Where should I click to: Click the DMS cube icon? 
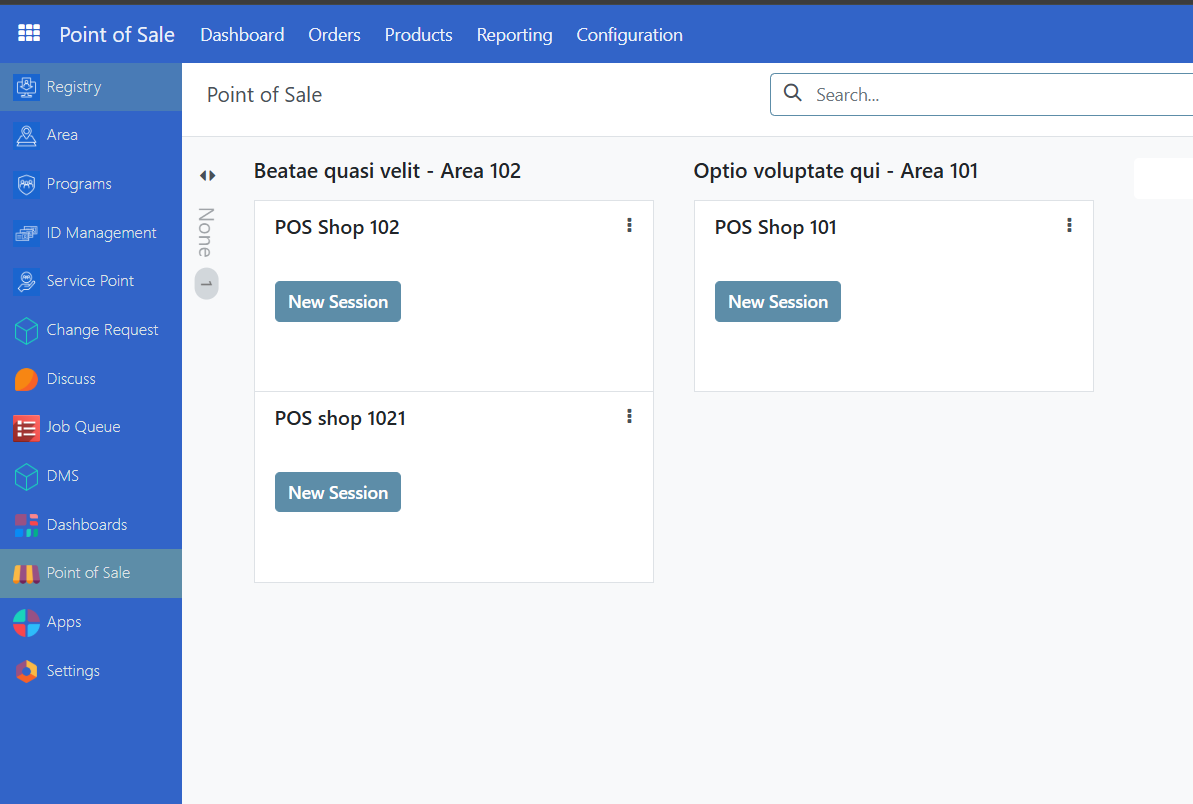26,476
